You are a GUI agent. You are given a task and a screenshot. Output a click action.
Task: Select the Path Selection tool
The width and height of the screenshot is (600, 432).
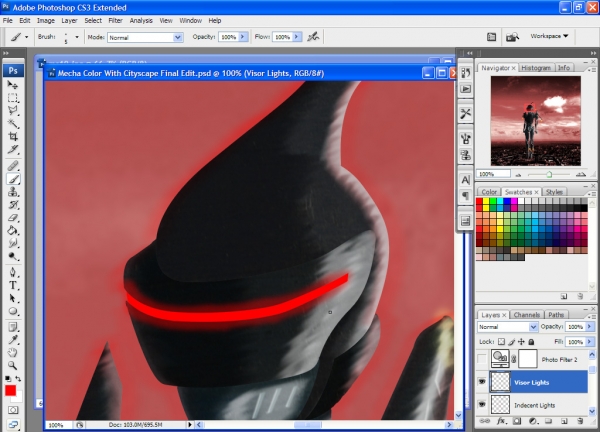coord(13,298)
